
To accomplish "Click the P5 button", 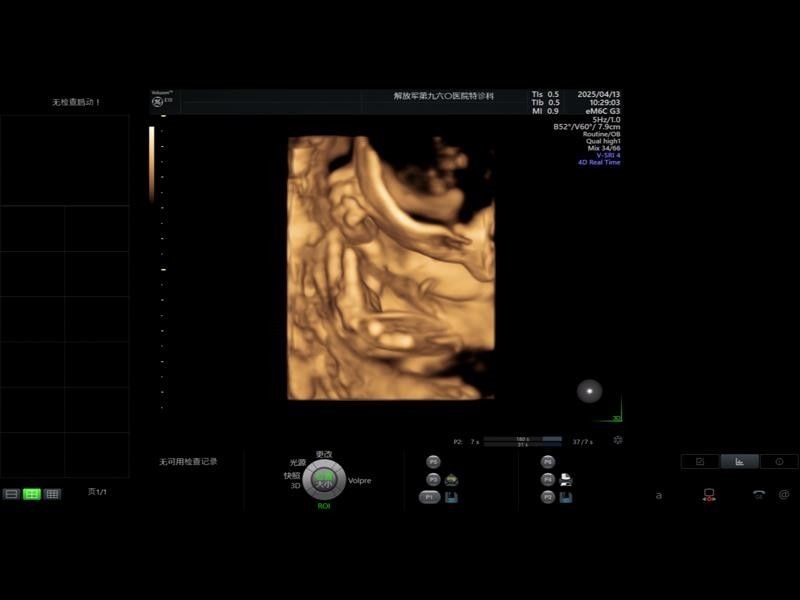I will [433, 462].
